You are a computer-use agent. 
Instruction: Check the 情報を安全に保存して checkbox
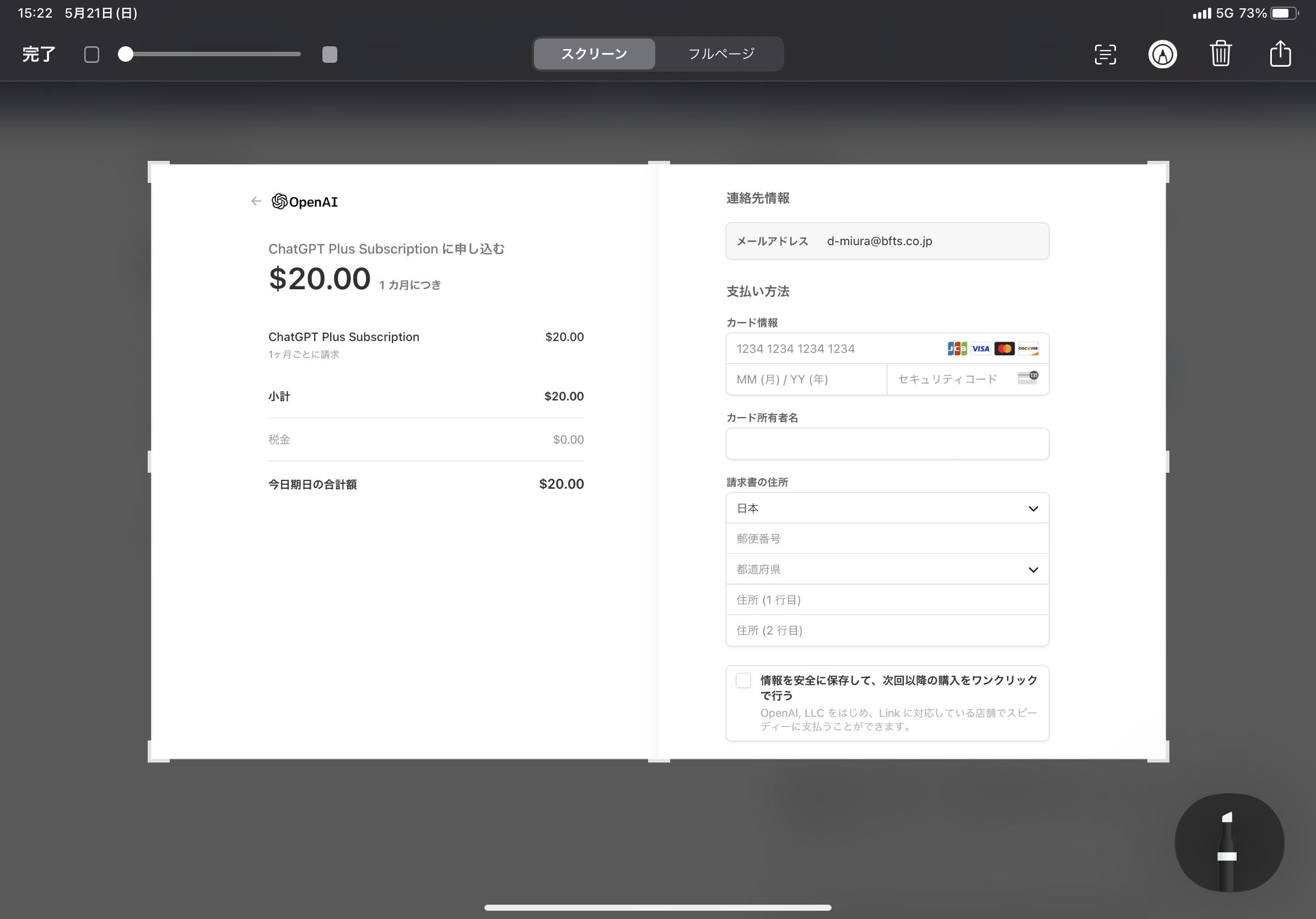(x=743, y=680)
